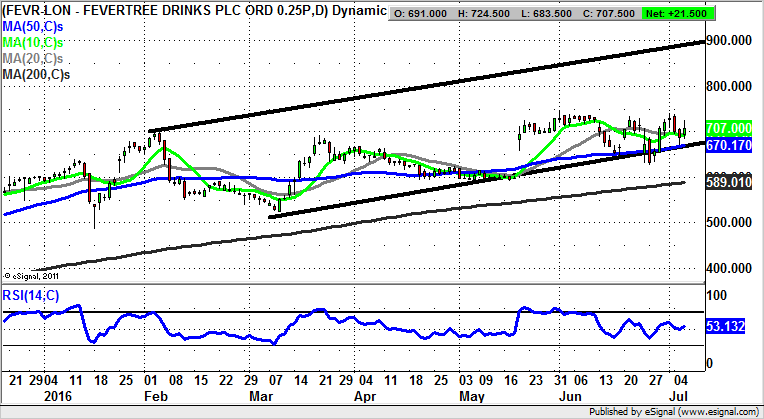Click the Jul label on date axis
Viewport: 764px width, 419px height.
click(682, 395)
